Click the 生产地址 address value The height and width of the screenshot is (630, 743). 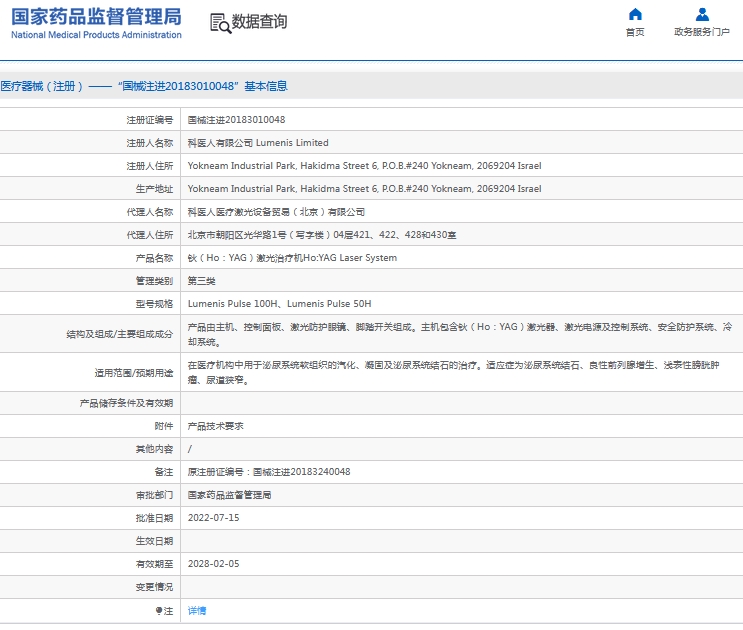click(x=364, y=189)
